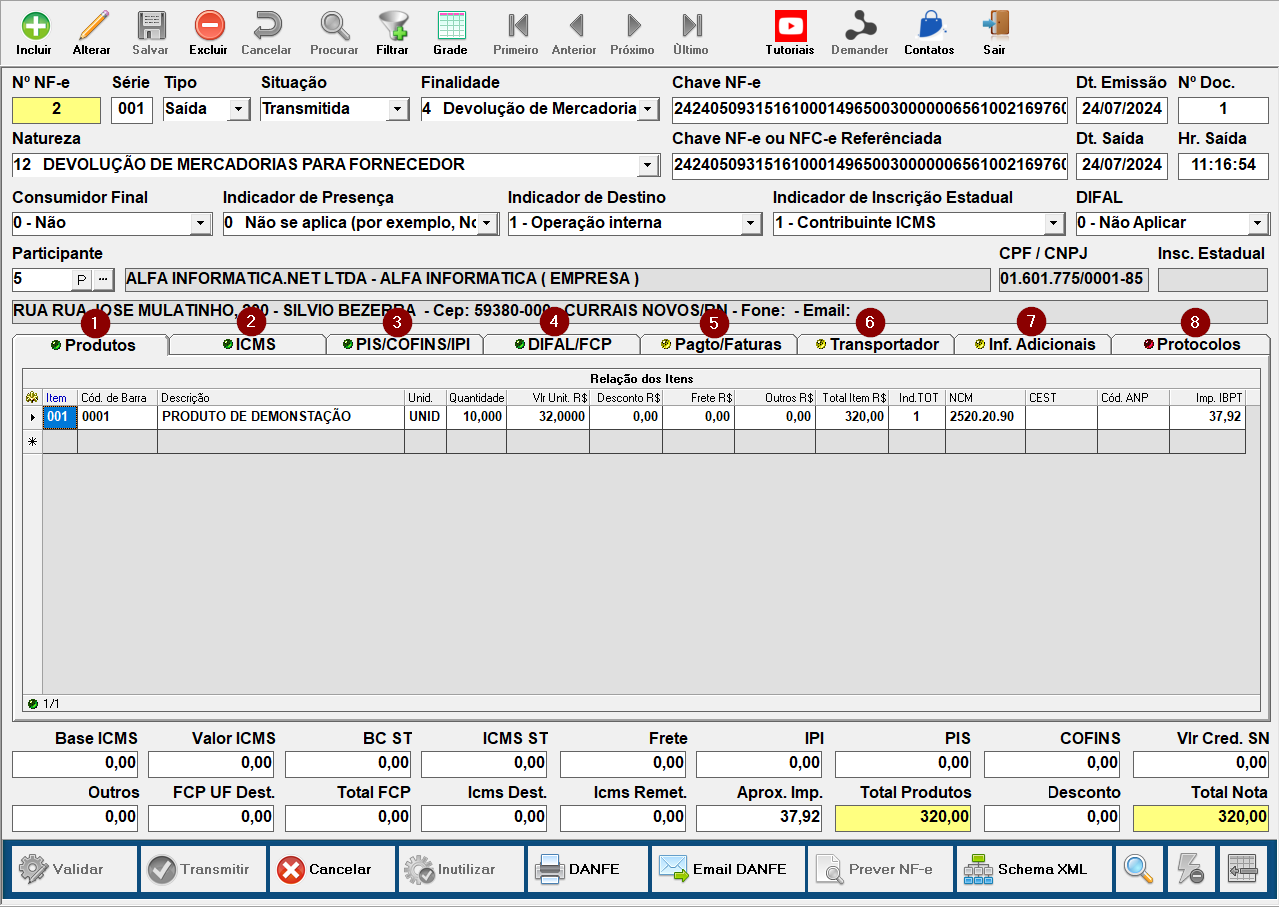
Task: Click the Chave NF-e input field
Action: [869, 109]
